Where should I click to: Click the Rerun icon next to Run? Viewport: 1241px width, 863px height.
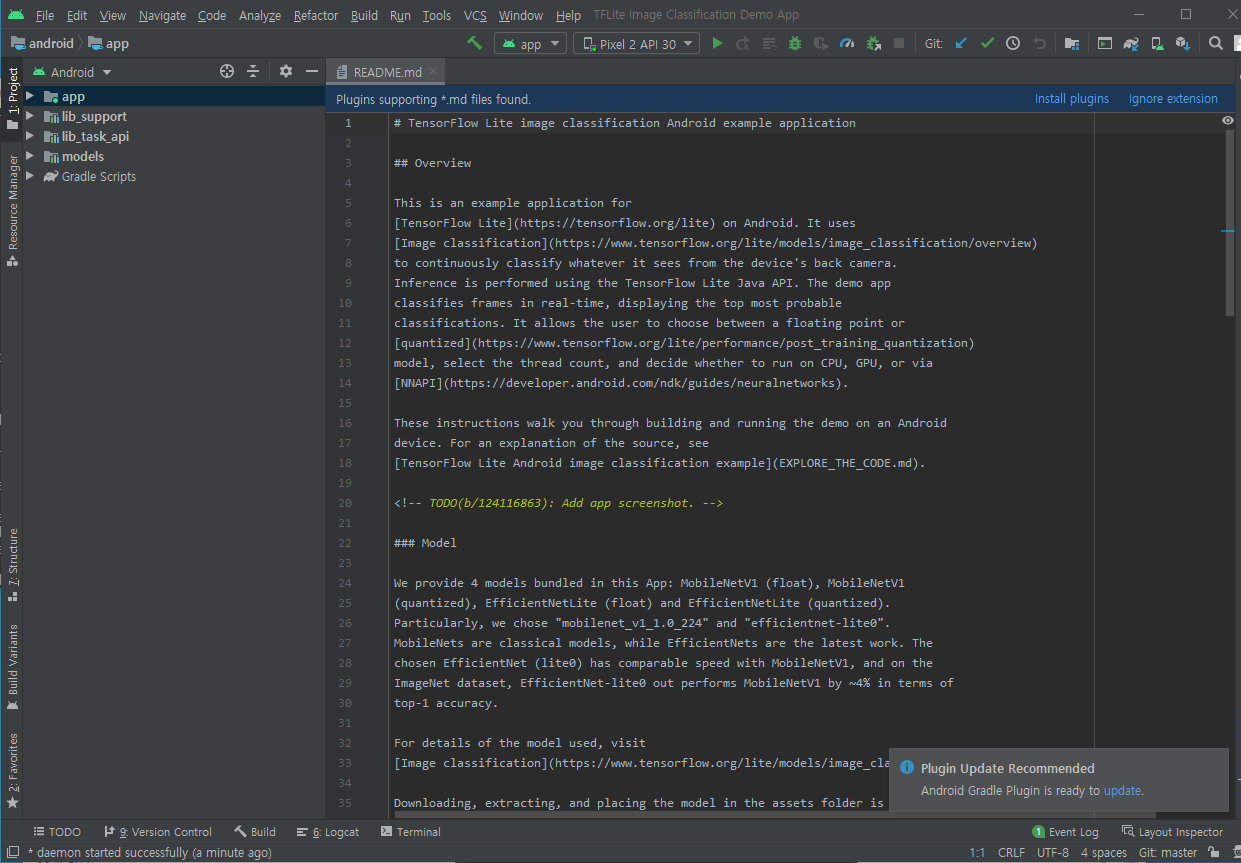pos(742,43)
